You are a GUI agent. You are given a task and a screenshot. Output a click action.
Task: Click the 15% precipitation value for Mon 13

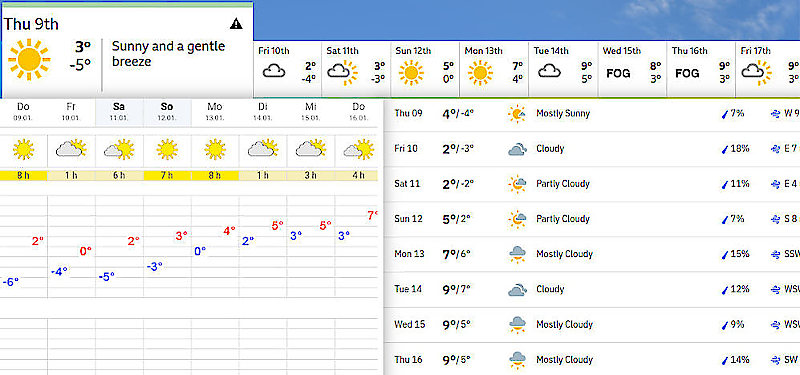739,254
